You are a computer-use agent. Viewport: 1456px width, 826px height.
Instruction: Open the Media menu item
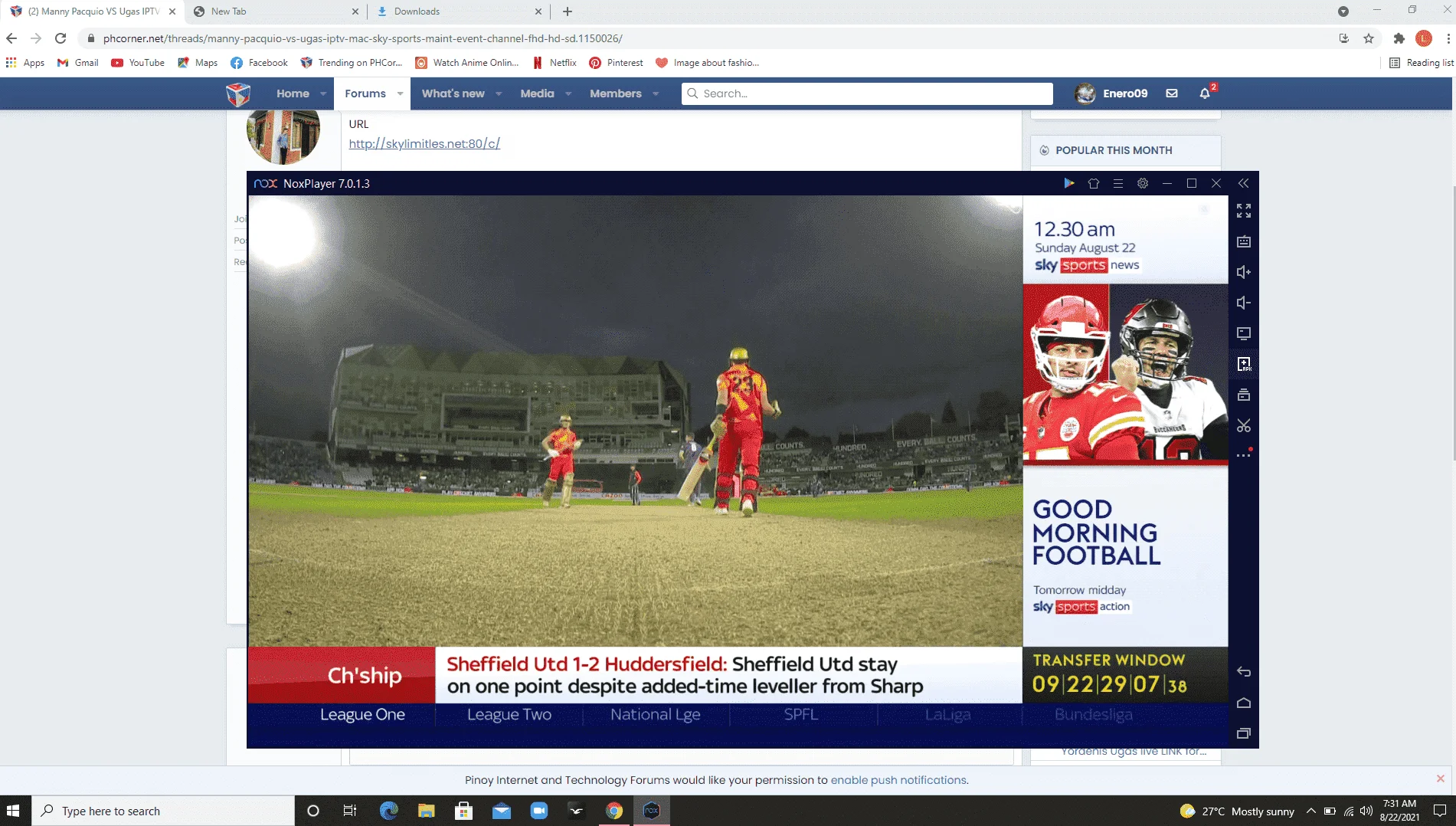pos(537,93)
